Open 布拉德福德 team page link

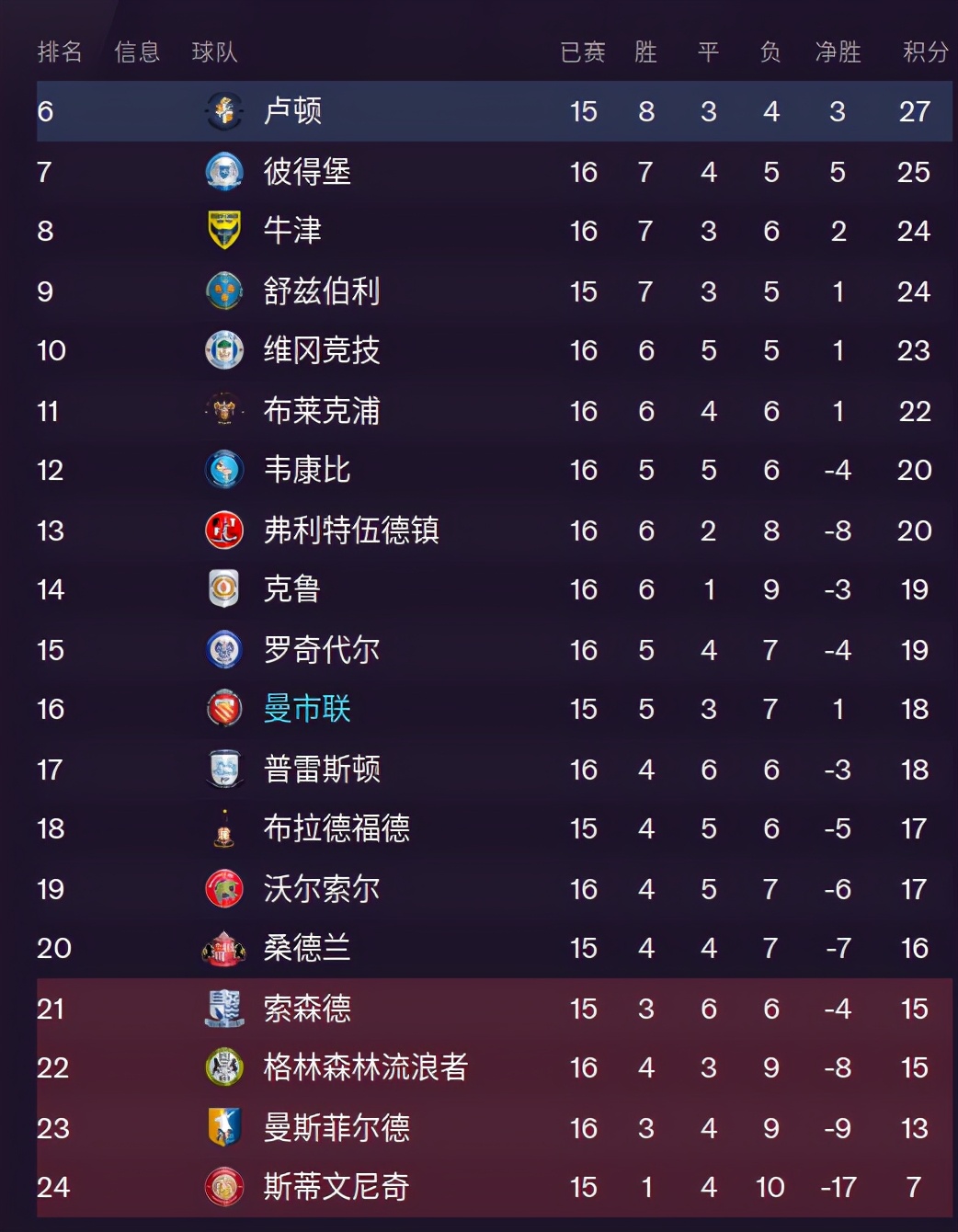coord(336,828)
